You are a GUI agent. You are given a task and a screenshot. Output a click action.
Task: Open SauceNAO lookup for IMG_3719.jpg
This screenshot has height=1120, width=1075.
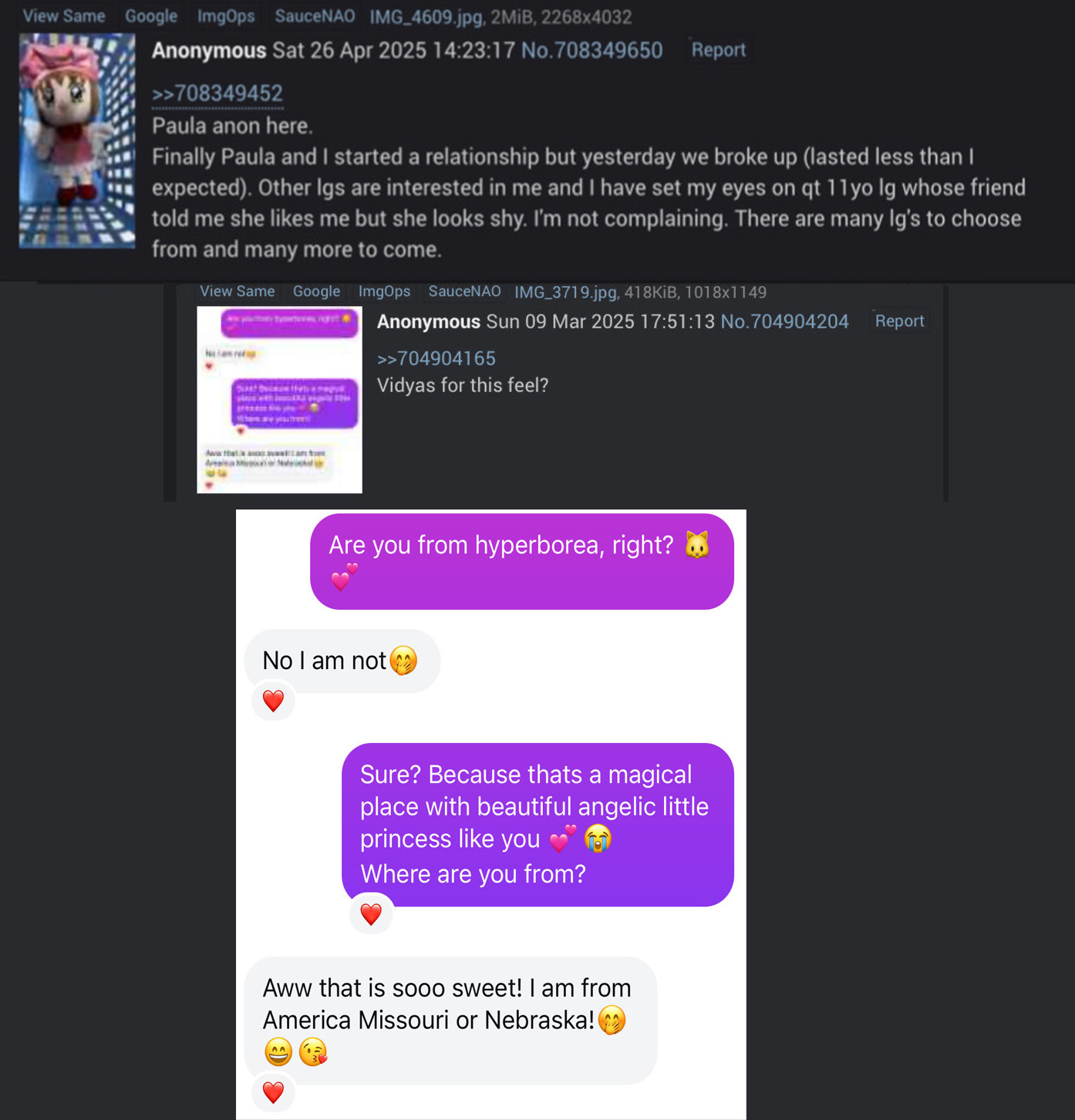click(x=464, y=291)
